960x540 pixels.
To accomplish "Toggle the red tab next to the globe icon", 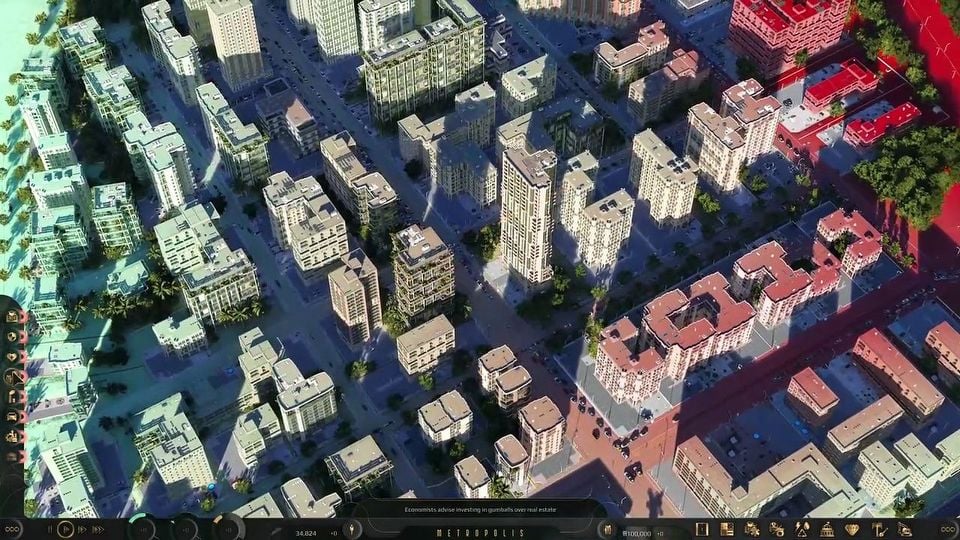I will pos(23,337).
